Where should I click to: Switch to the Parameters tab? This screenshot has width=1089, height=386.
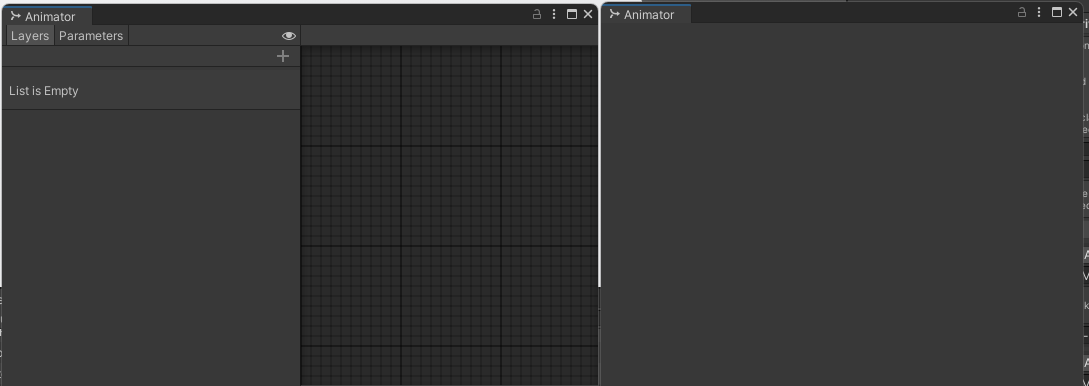[x=91, y=36]
